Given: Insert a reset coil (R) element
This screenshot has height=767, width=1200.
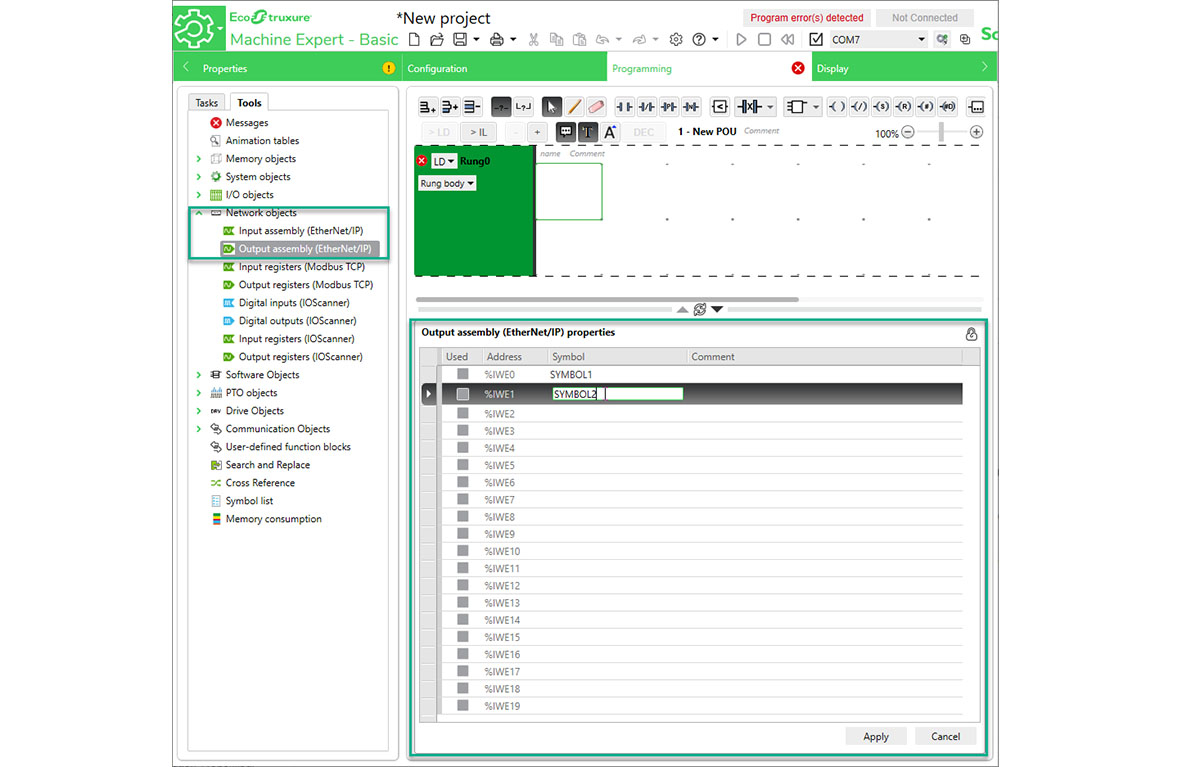Looking at the screenshot, I should (x=903, y=106).
